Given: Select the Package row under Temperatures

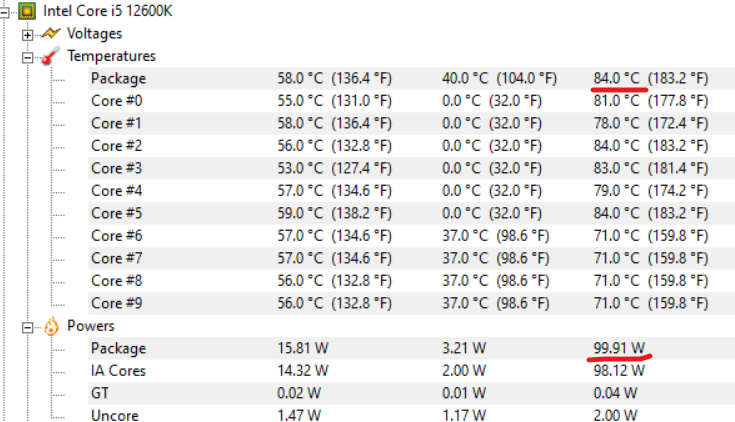Looking at the screenshot, I should (118, 78).
